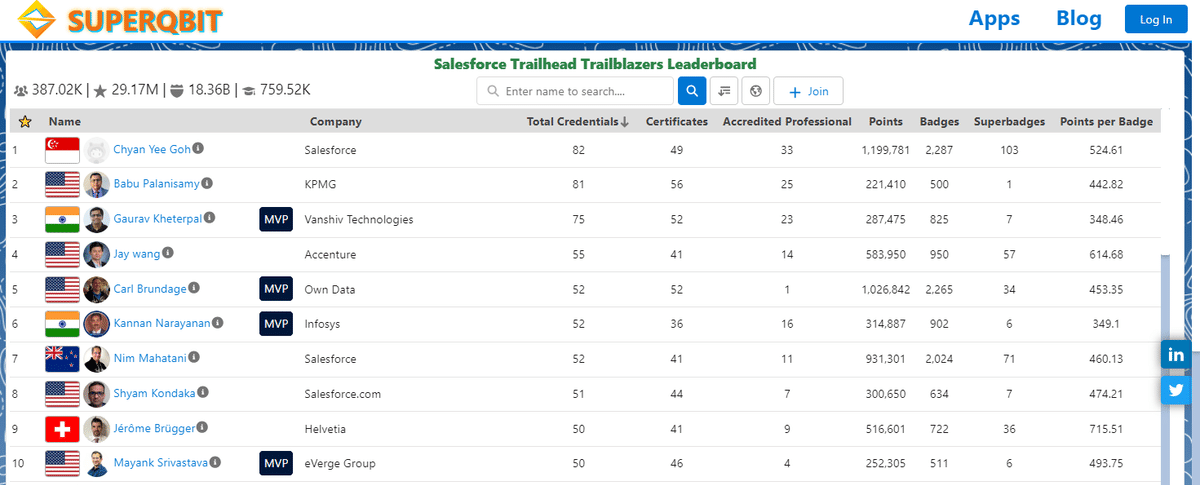Open Kannan Narayanan's profile link
1200x485 pixels.
pyautogui.click(x=161, y=324)
